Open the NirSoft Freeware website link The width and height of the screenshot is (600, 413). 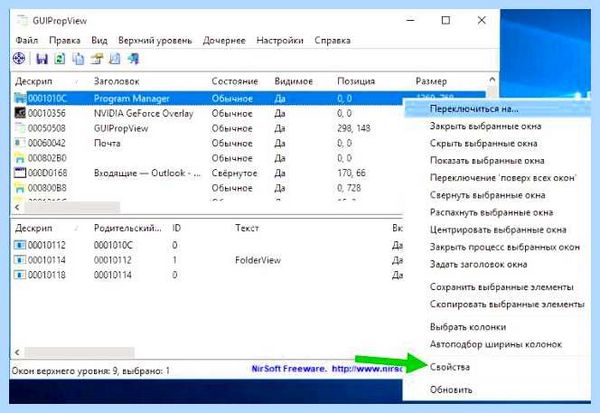pos(327,369)
